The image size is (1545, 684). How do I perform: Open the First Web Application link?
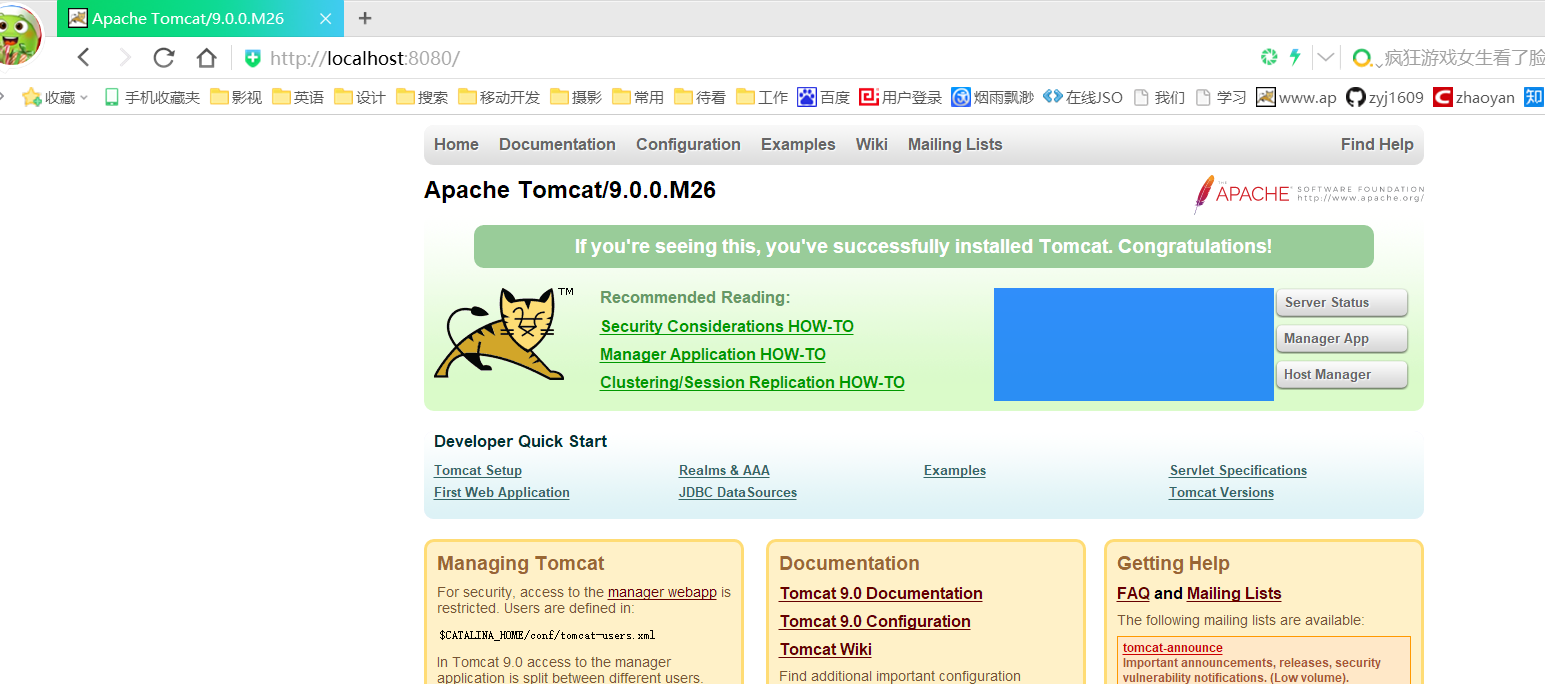tap(502, 492)
